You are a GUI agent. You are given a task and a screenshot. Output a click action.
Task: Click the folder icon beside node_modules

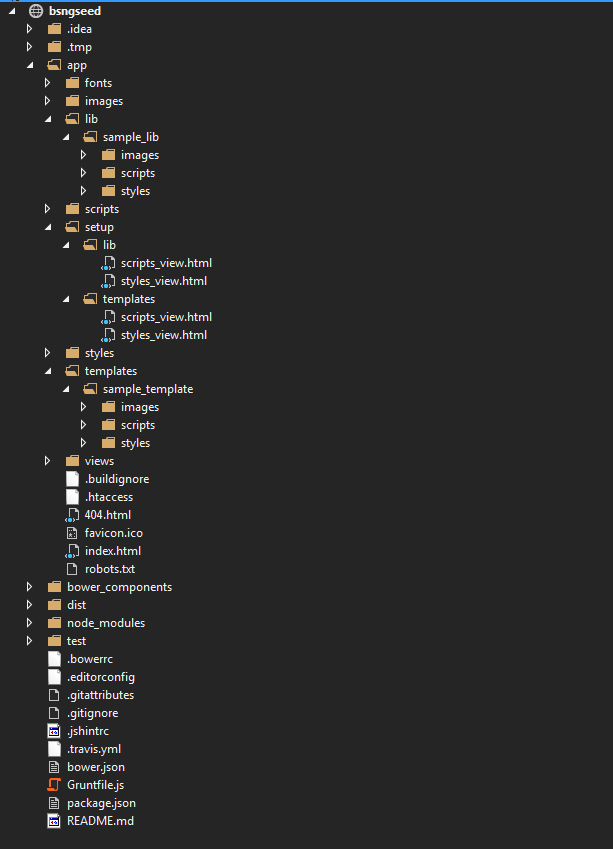pyautogui.click(x=54, y=622)
